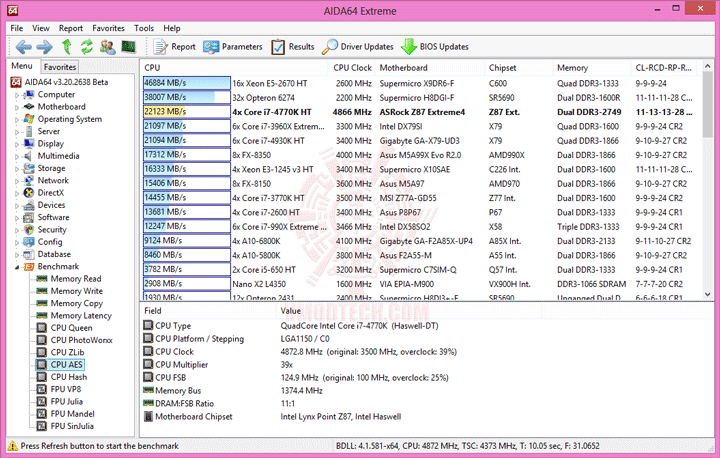Open benchmark Parameters
Screen dimensions: 720x458
(x=233, y=47)
